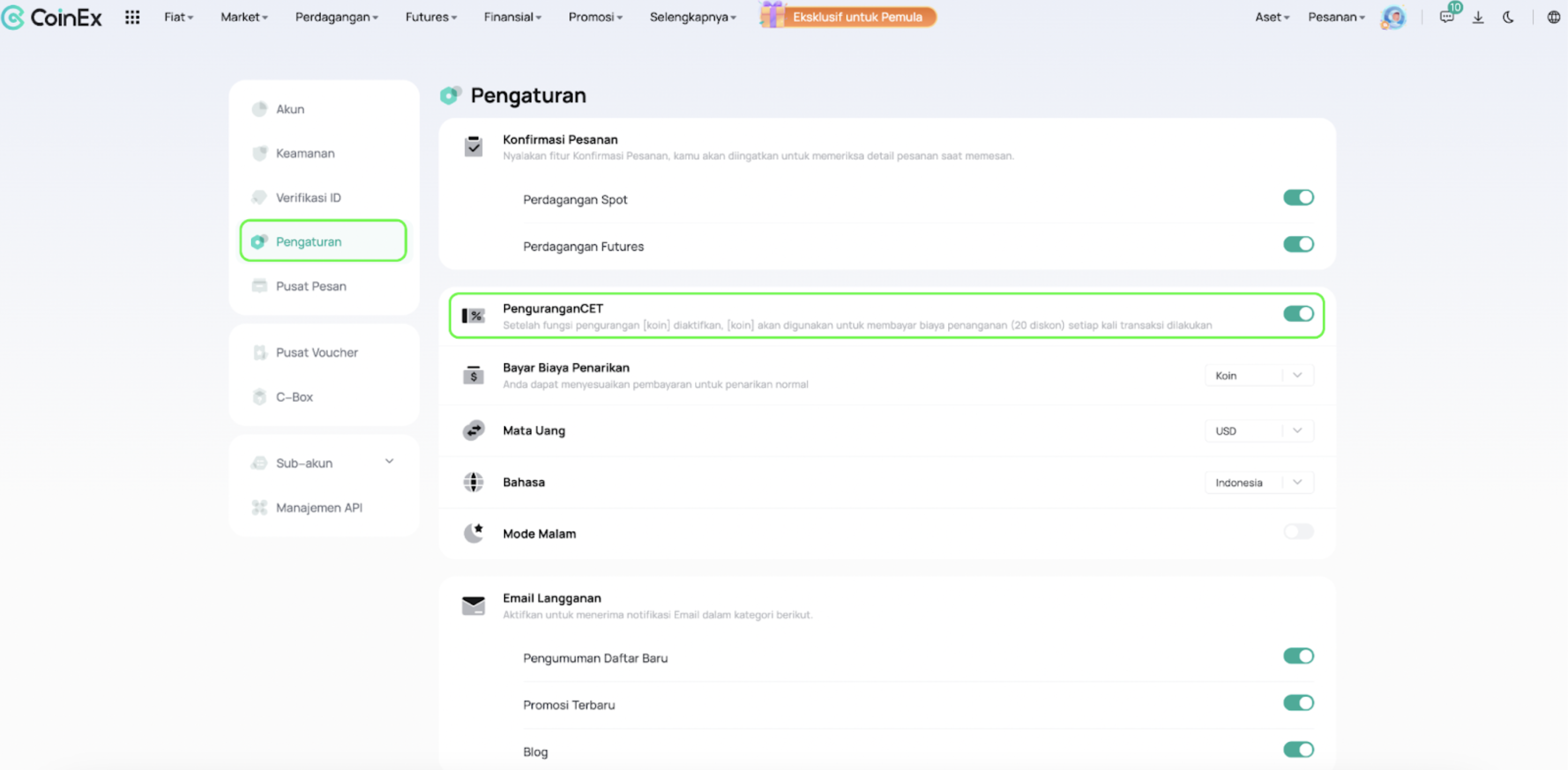
Task: Click the CoinEx logo
Action: (x=52, y=17)
